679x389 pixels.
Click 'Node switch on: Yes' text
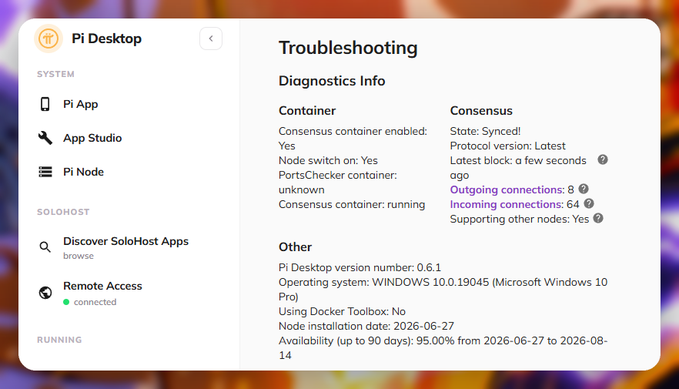[x=328, y=161]
